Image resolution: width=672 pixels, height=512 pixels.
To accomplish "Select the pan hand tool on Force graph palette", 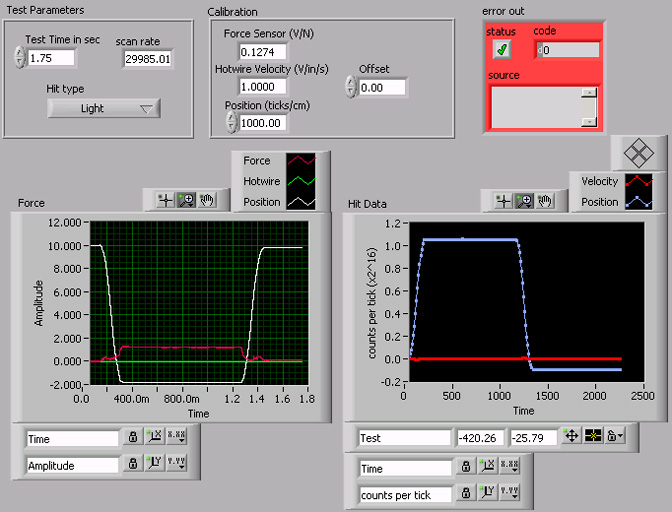I will tap(207, 200).
